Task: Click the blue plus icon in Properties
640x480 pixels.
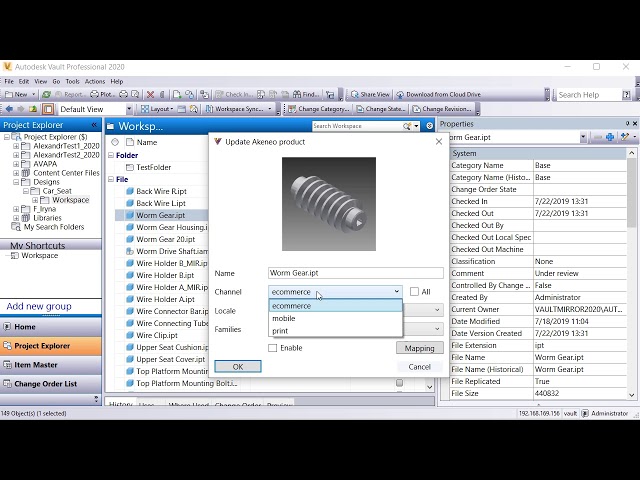Action: 610,137
